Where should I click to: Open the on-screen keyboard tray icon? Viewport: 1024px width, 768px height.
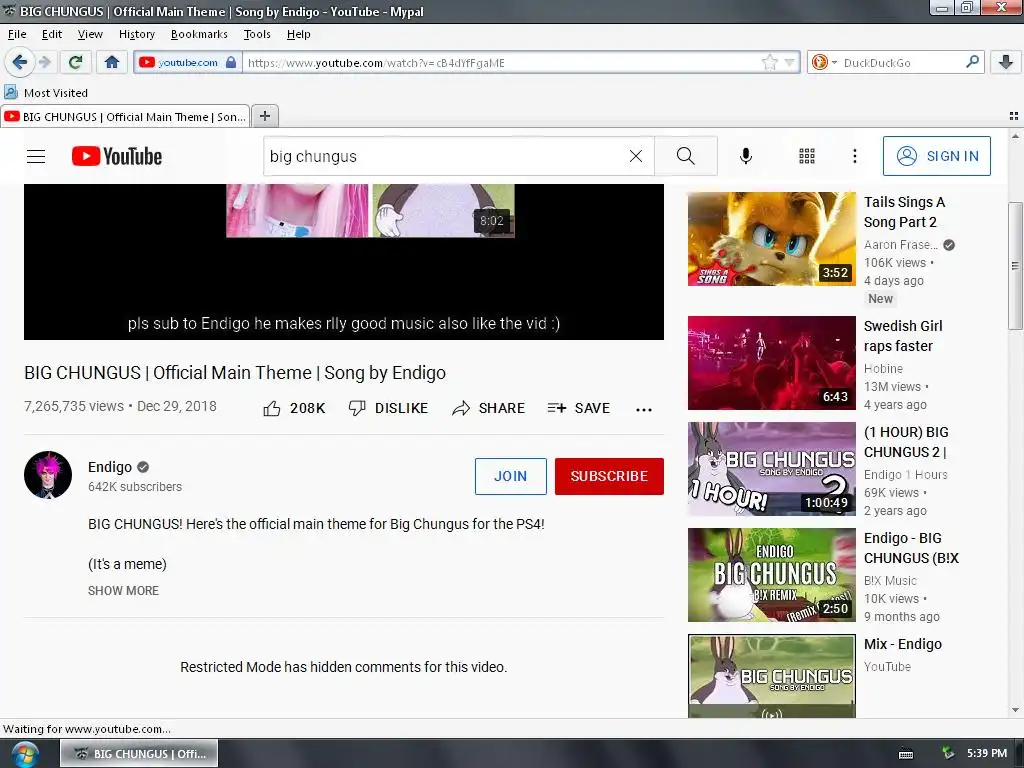(x=906, y=754)
